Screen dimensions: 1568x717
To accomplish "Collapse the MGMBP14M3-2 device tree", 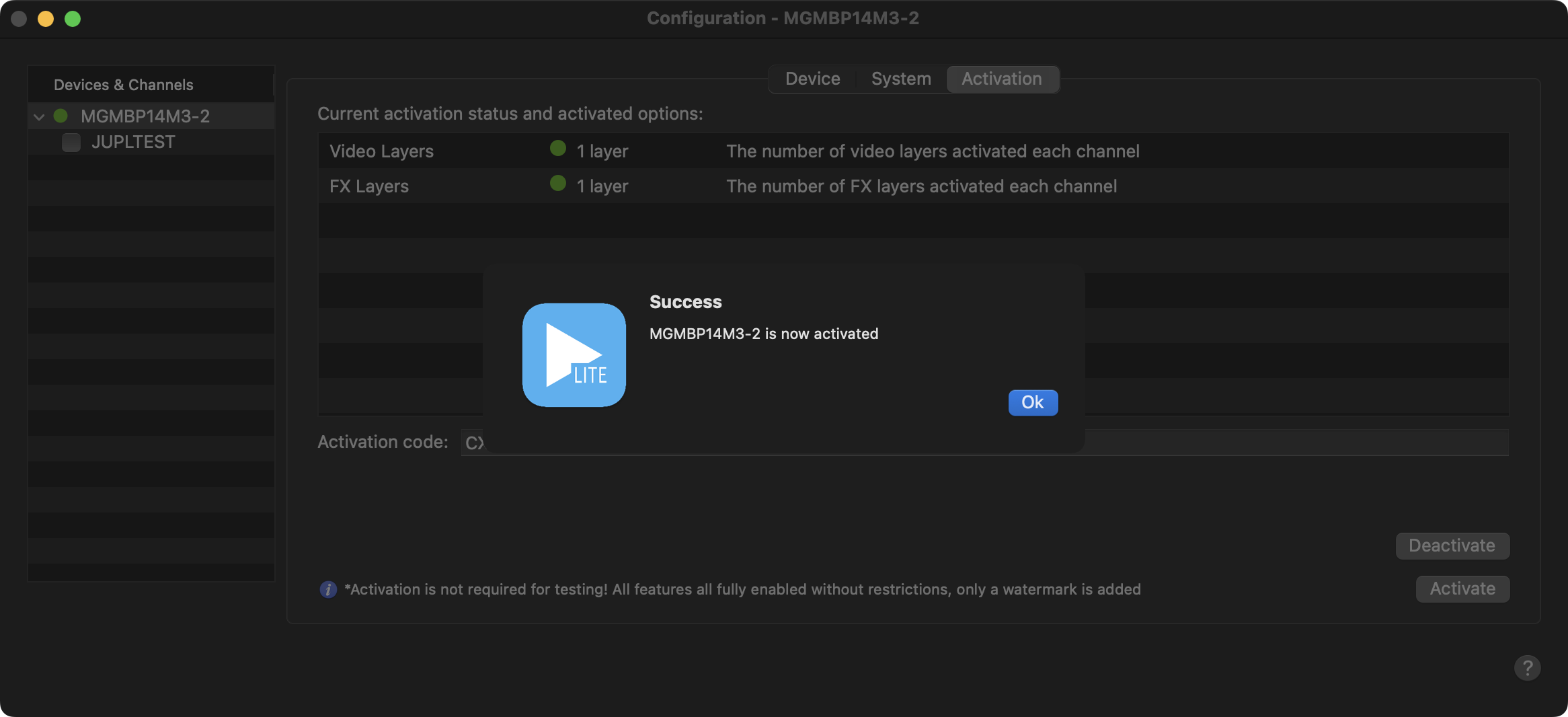I will coord(39,117).
